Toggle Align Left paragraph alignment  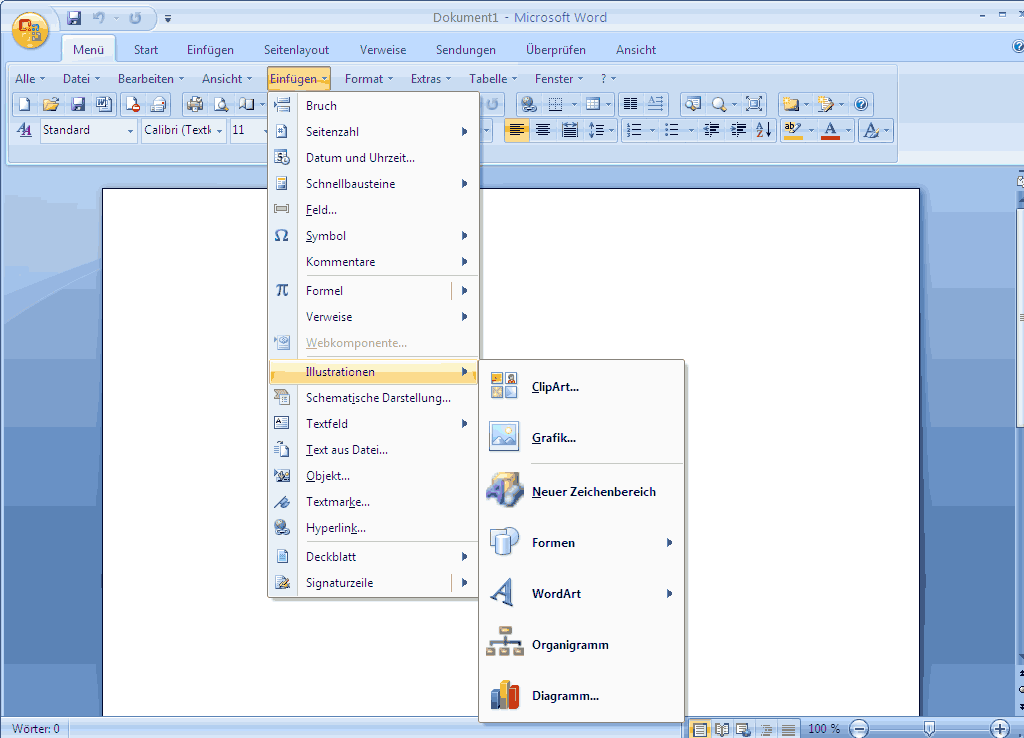517,130
